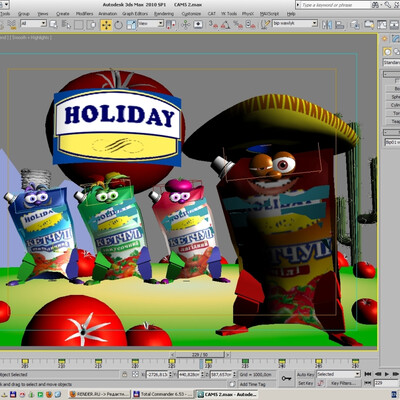Click the Mirror tool icon
The height and width of the screenshot is (400, 400).
tap(327, 24)
